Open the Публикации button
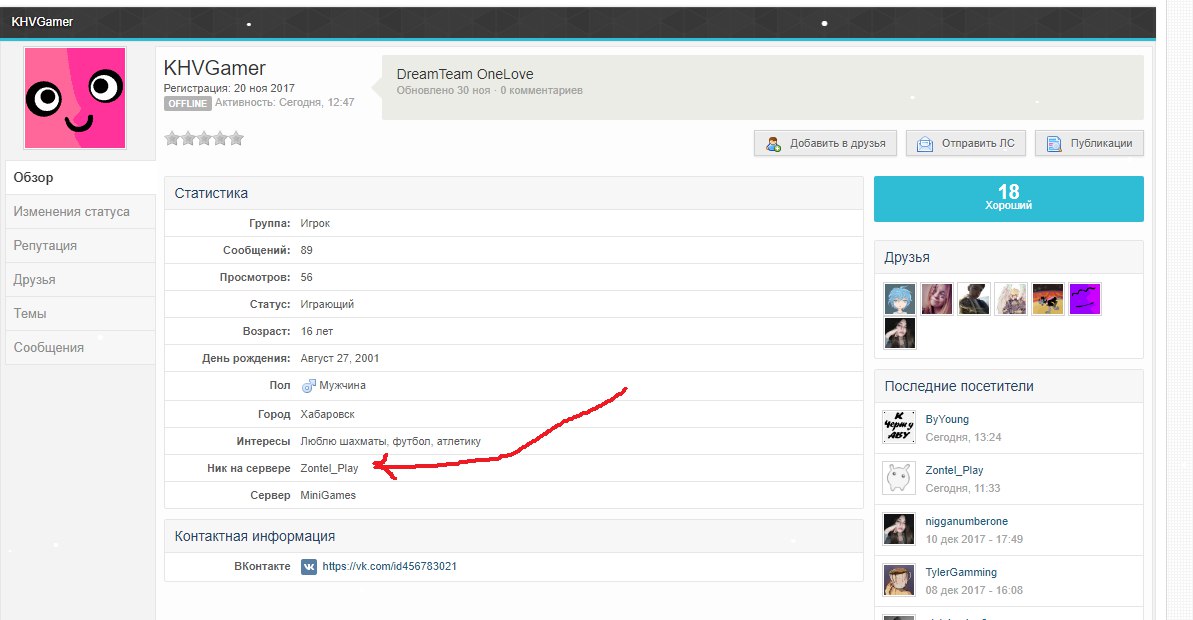The height and width of the screenshot is (620, 1193). (1090, 144)
